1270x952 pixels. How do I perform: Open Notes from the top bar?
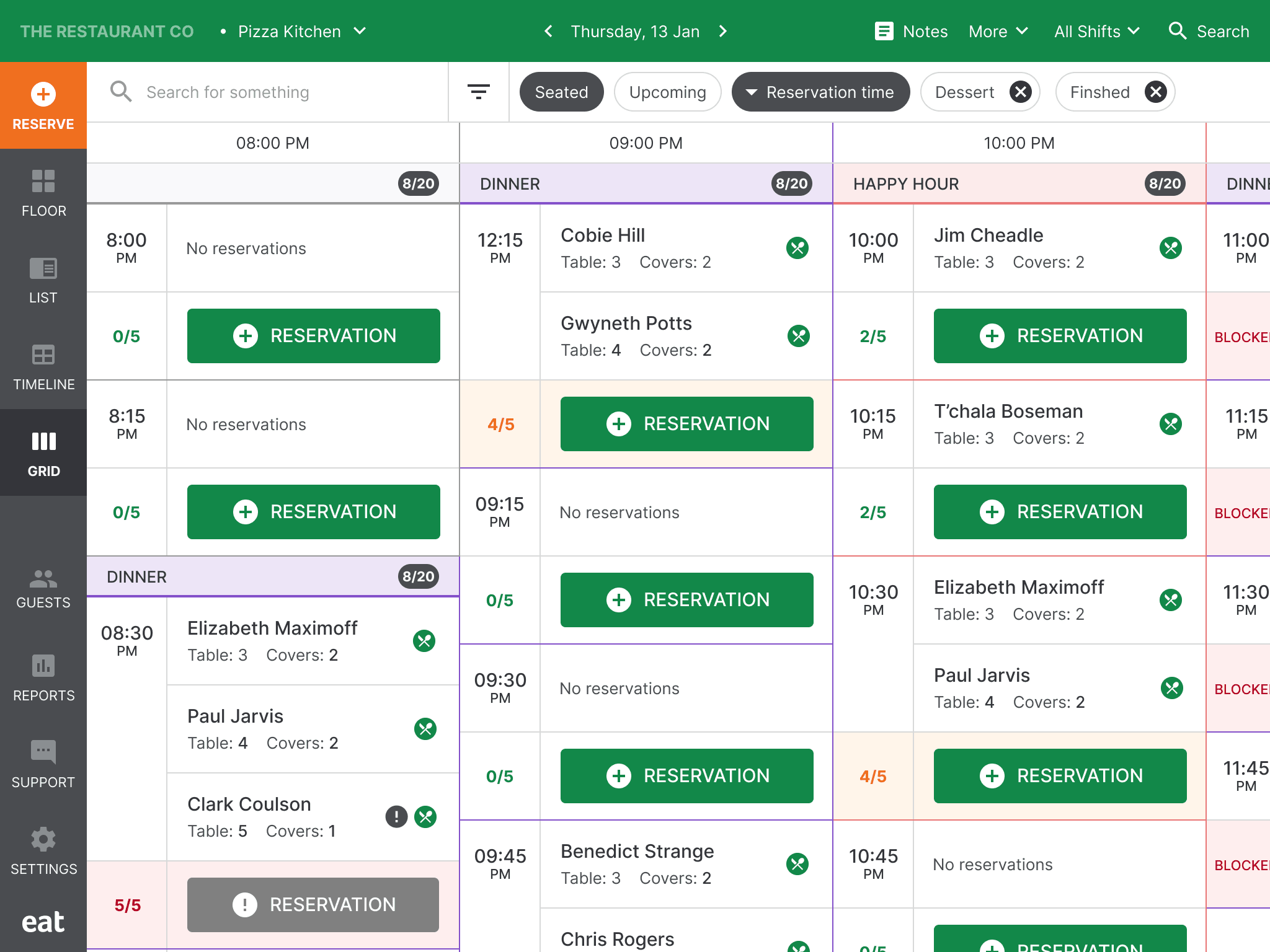point(912,31)
